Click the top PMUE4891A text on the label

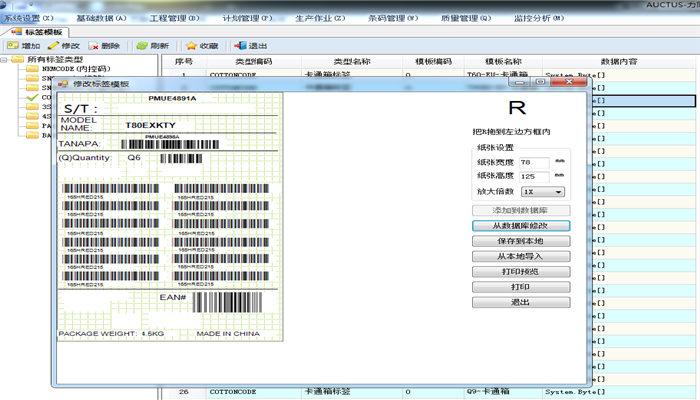click(172, 98)
